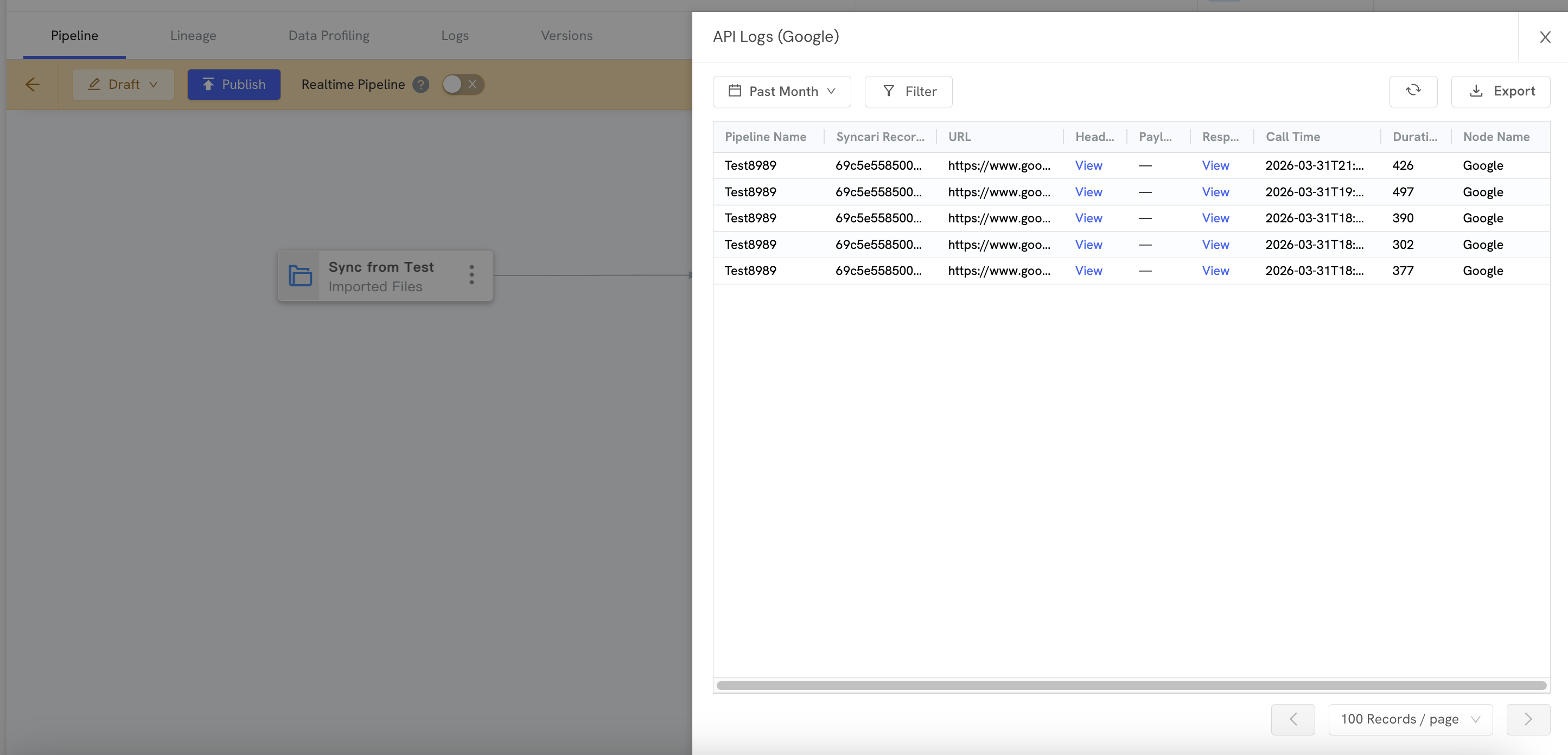Export the API logs
Screen dimensions: 1568x755
pos(1500,91)
